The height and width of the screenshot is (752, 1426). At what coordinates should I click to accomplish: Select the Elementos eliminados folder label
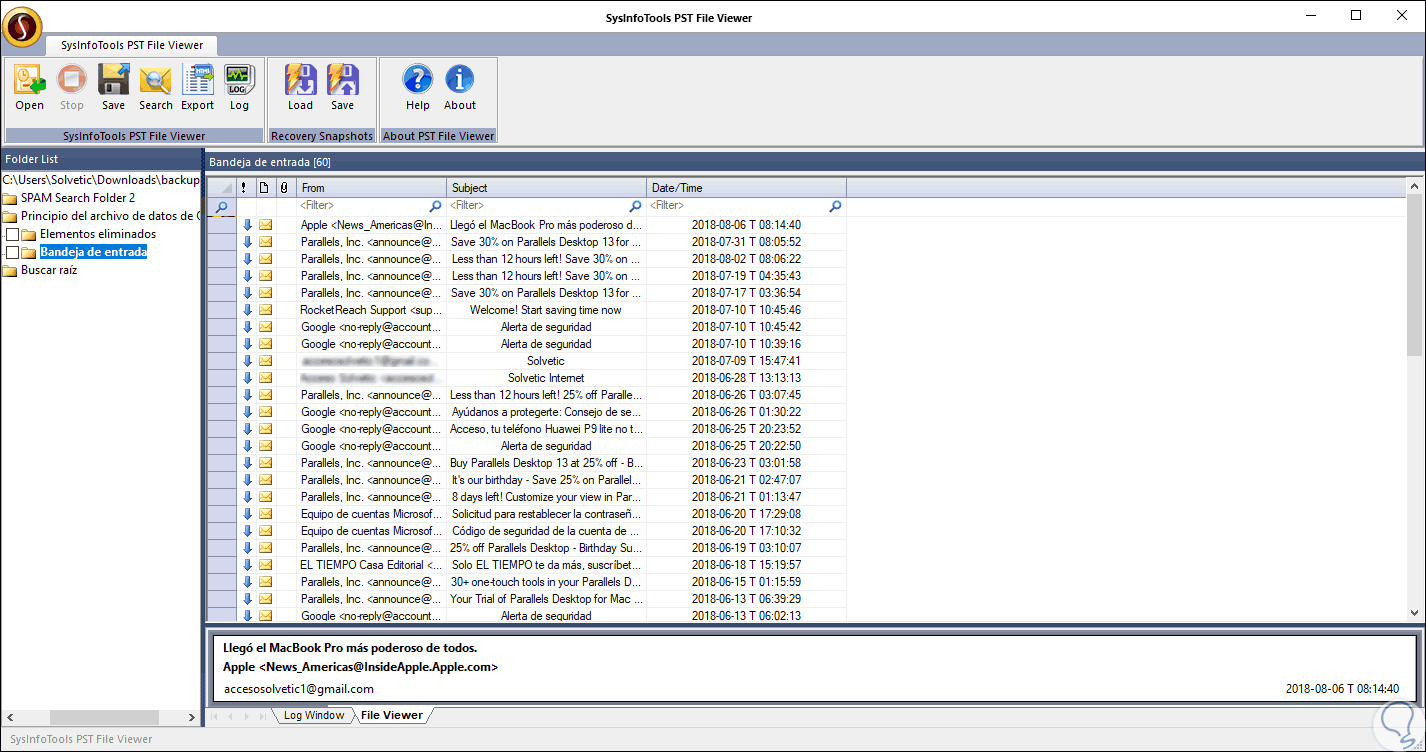[x=98, y=234]
